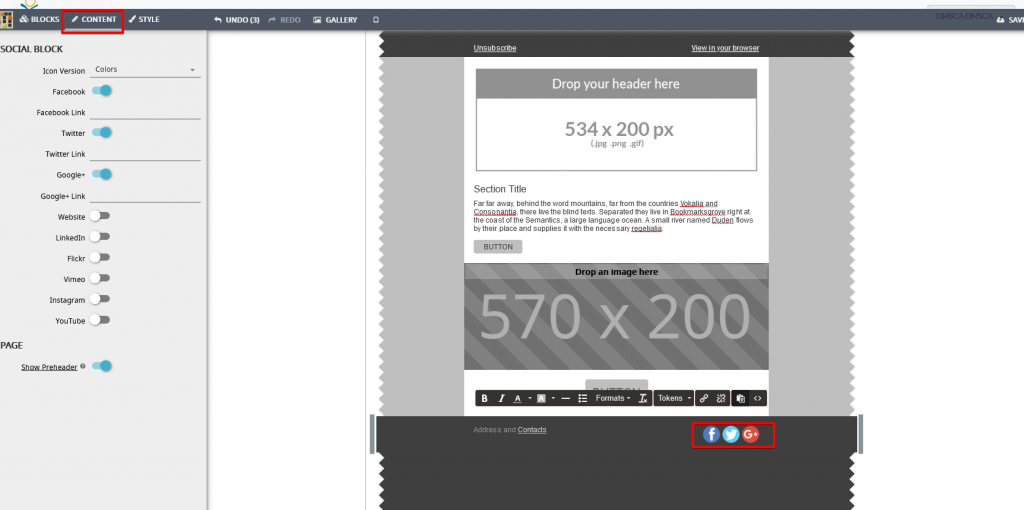The width and height of the screenshot is (1024, 510).
Task: Click the Twitter Link input field
Action: 145,154
